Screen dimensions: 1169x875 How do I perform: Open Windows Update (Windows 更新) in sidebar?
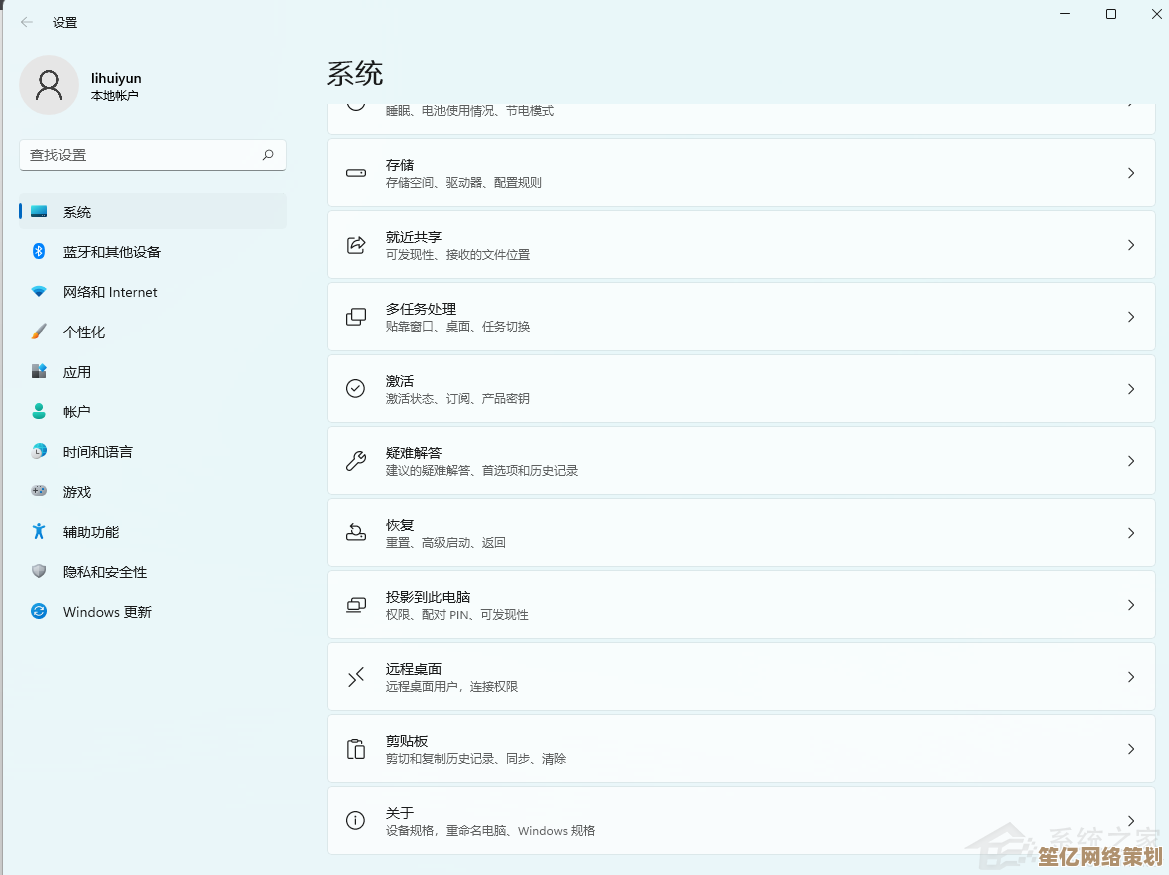107,612
